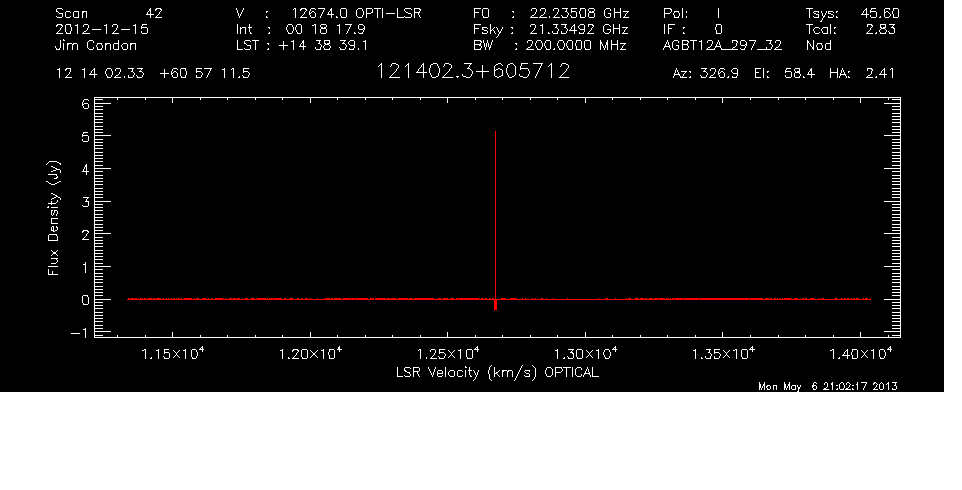Click the velocity value 12674.0 OPTI-LSR
Image resolution: width=962 pixels, height=490 pixels.
point(356,13)
